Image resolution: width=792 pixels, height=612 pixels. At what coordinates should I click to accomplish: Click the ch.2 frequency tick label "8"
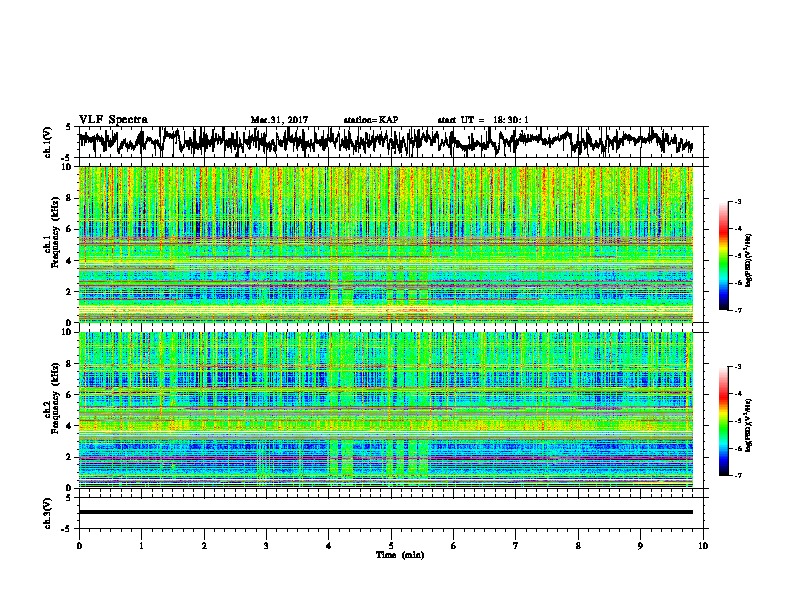click(x=69, y=364)
